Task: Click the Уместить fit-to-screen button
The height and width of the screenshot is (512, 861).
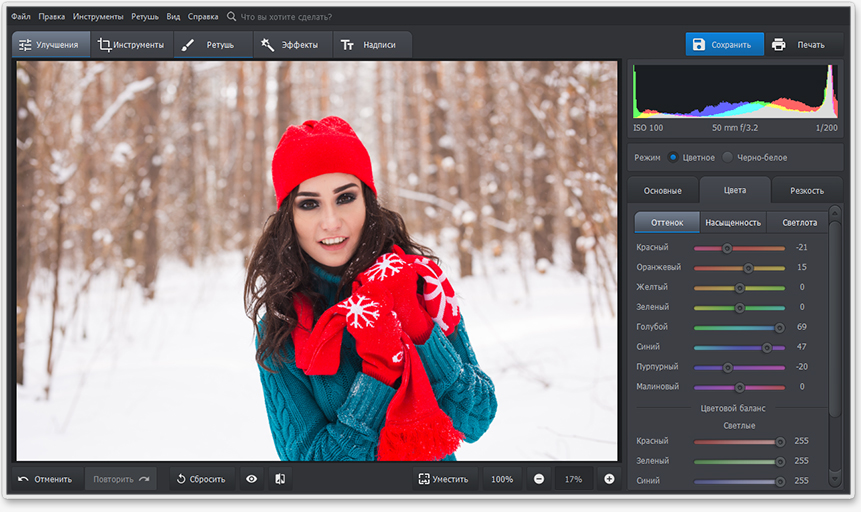Action: tap(443, 479)
